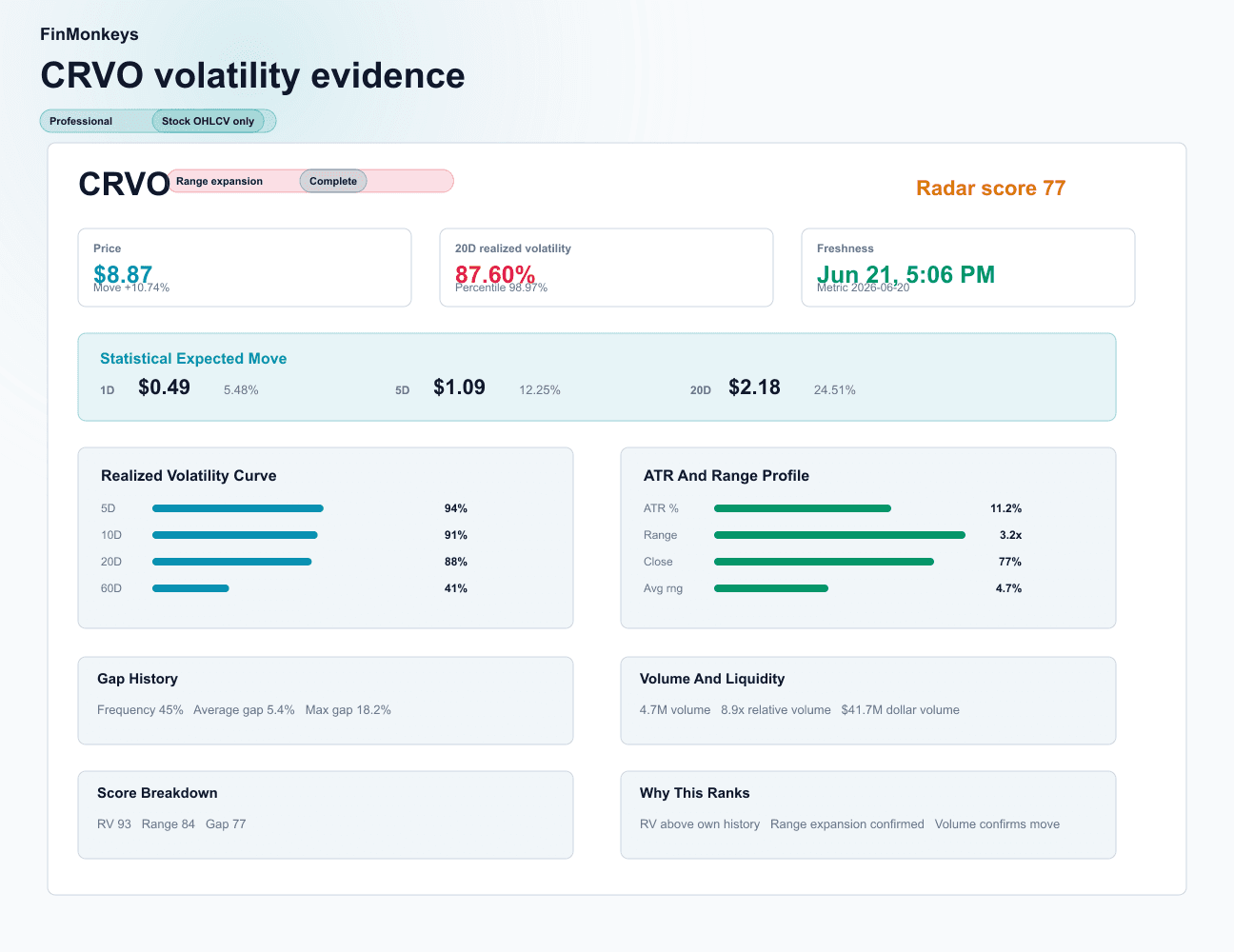Click the RV 93 score
This screenshot has width=1234, height=952.
click(x=114, y=824)
